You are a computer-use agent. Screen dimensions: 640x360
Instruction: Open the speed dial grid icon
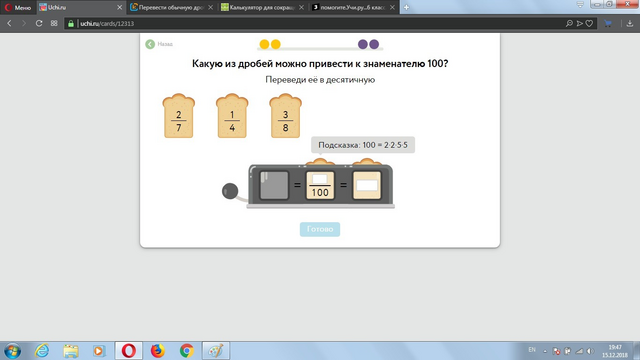coord(54,24)
